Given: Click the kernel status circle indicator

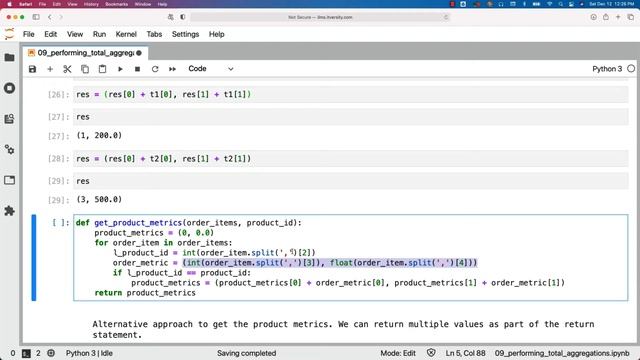Looking at the screenshot, I should (631, 69).
